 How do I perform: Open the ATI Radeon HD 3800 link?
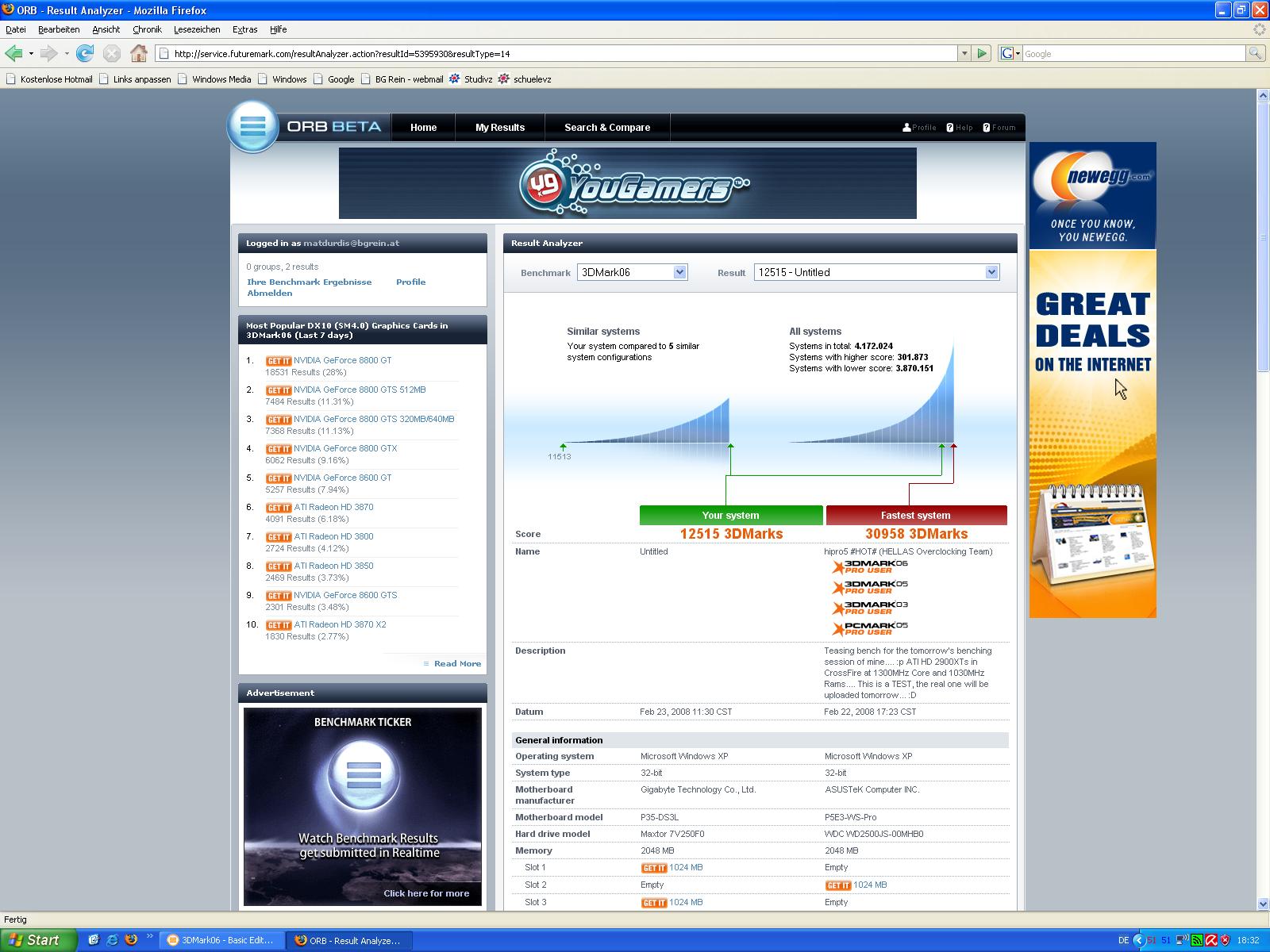pos(333,536)
